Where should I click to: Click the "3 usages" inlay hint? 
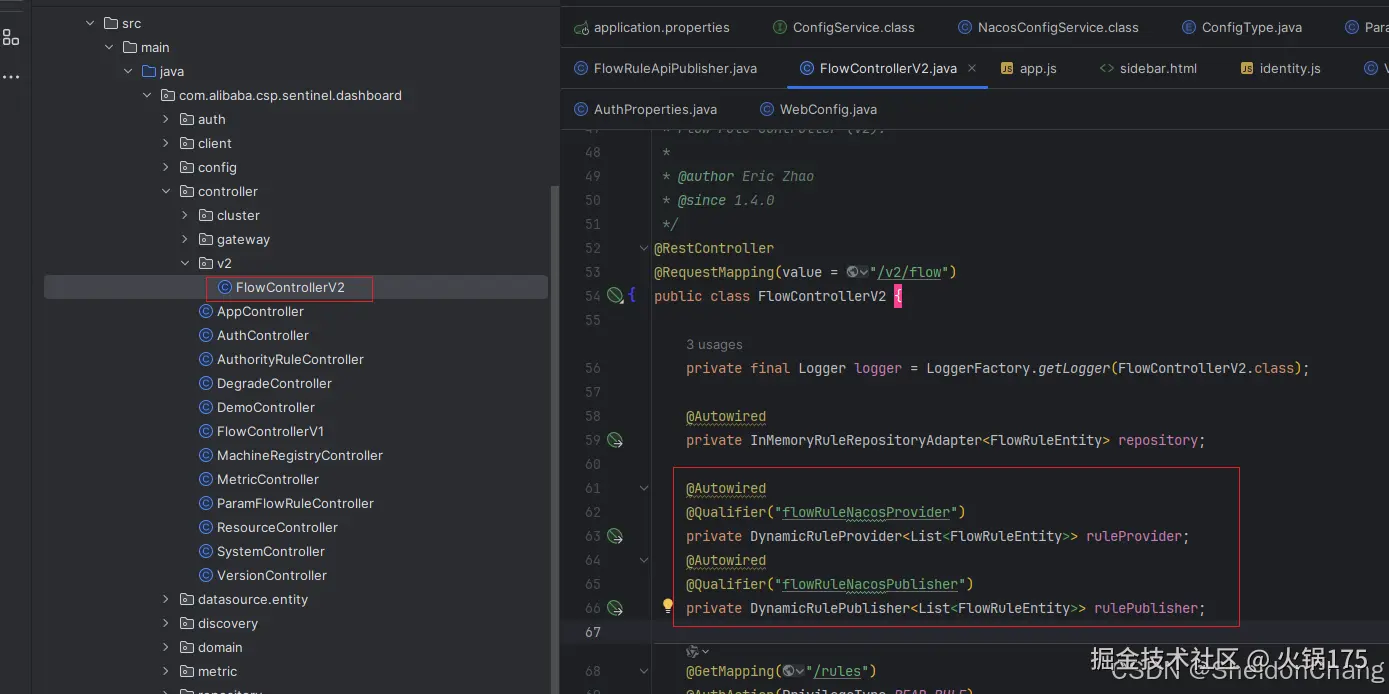(x=714, y=345)
